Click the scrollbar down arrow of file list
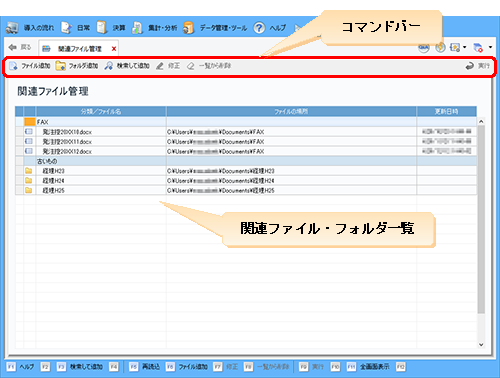500x378 pixels. [x=481, y=345]
